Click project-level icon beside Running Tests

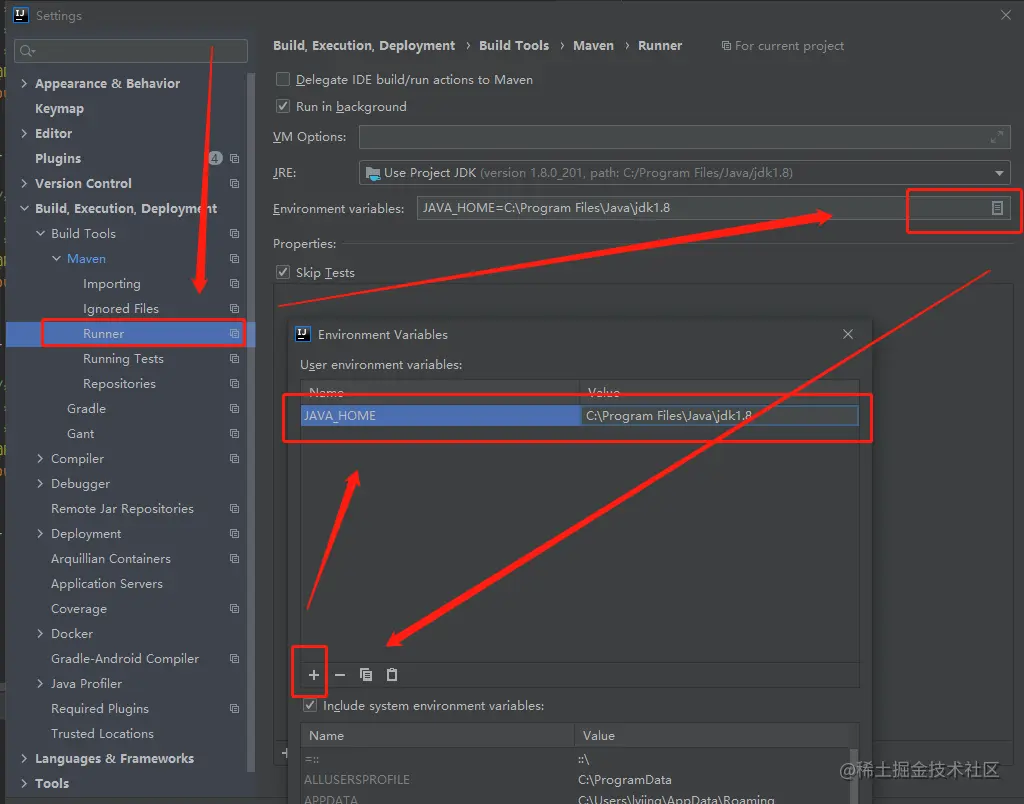tap(234, 359)
